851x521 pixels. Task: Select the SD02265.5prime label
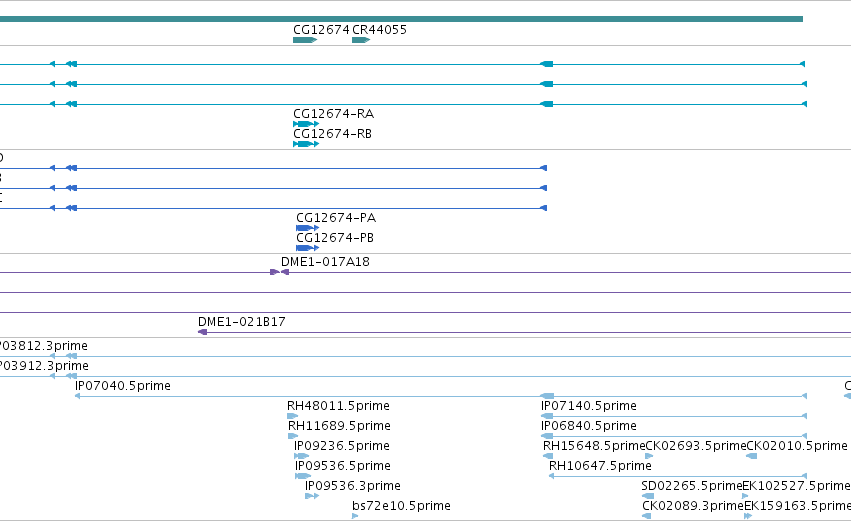(x=691, y=486)
